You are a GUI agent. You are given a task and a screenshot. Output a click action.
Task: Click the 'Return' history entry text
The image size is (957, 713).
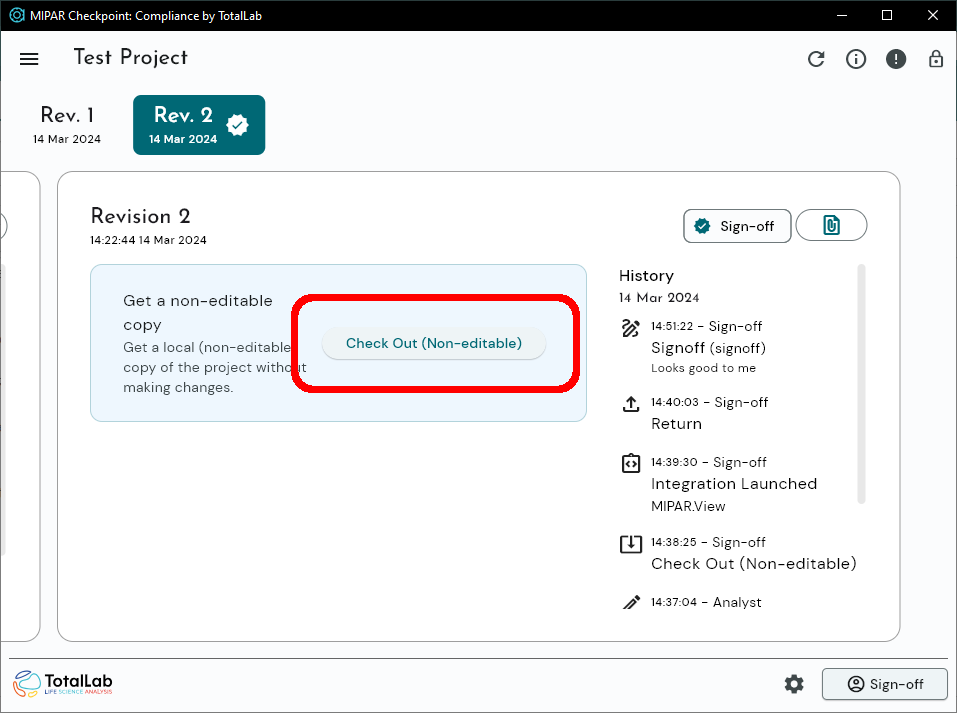pos(676,424)
